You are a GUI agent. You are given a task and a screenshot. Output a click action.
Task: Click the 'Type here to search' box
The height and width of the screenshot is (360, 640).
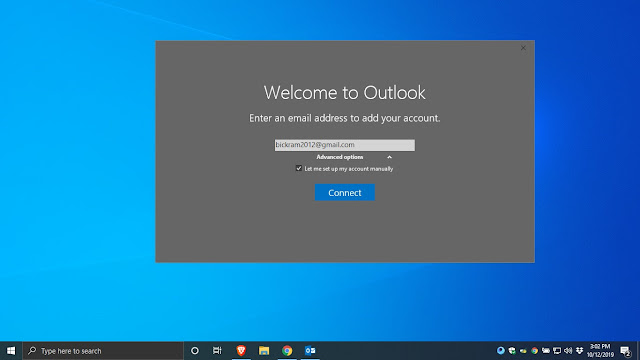[103, 351]
